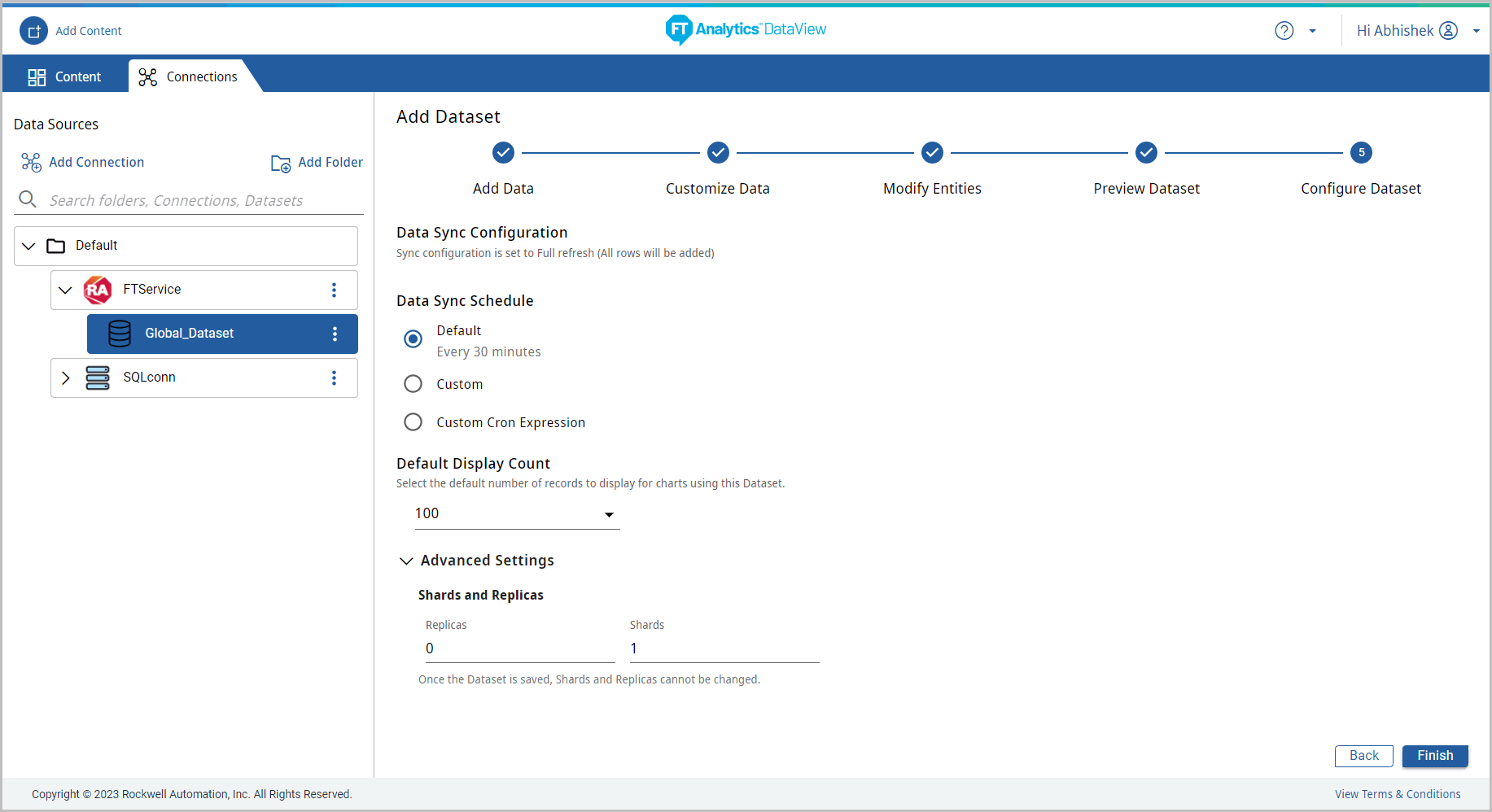
Task: Click the FT Analytics DataView logo
Action: tap(746, 29)
